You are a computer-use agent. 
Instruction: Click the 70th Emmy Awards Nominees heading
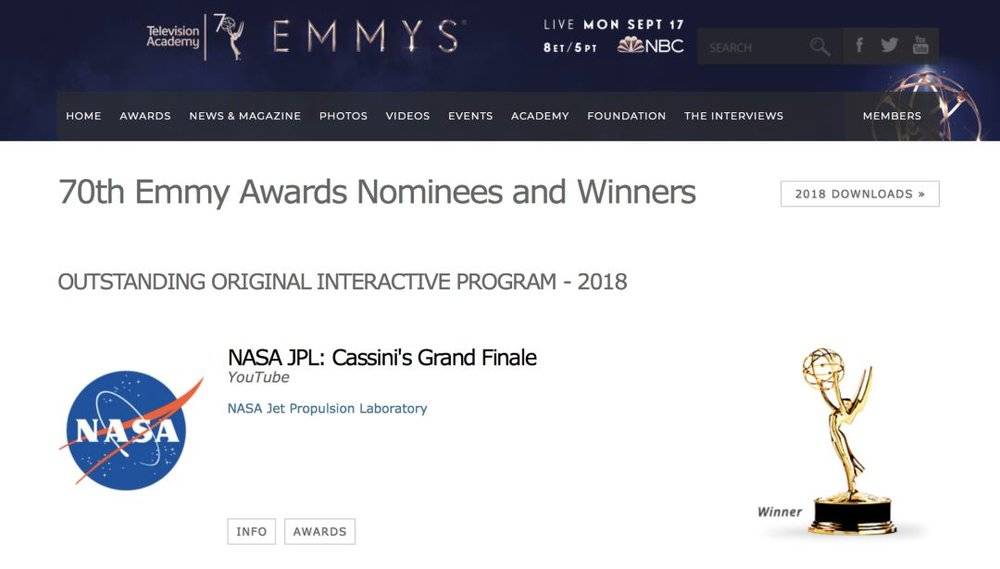(x=377, y=192)
